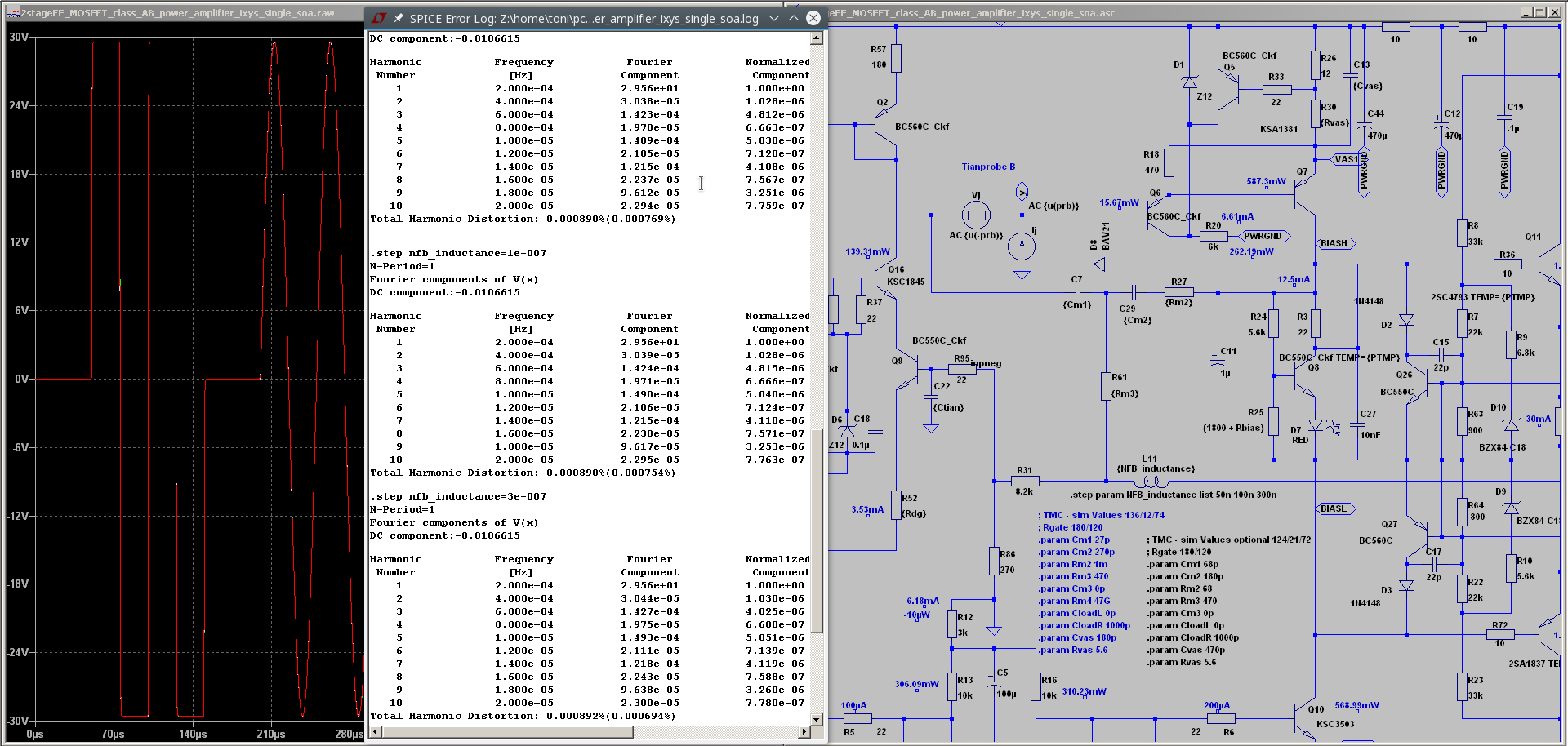Select the R36 resistor symbol
Screen dimensions: 1568x746
[1507, 264]
